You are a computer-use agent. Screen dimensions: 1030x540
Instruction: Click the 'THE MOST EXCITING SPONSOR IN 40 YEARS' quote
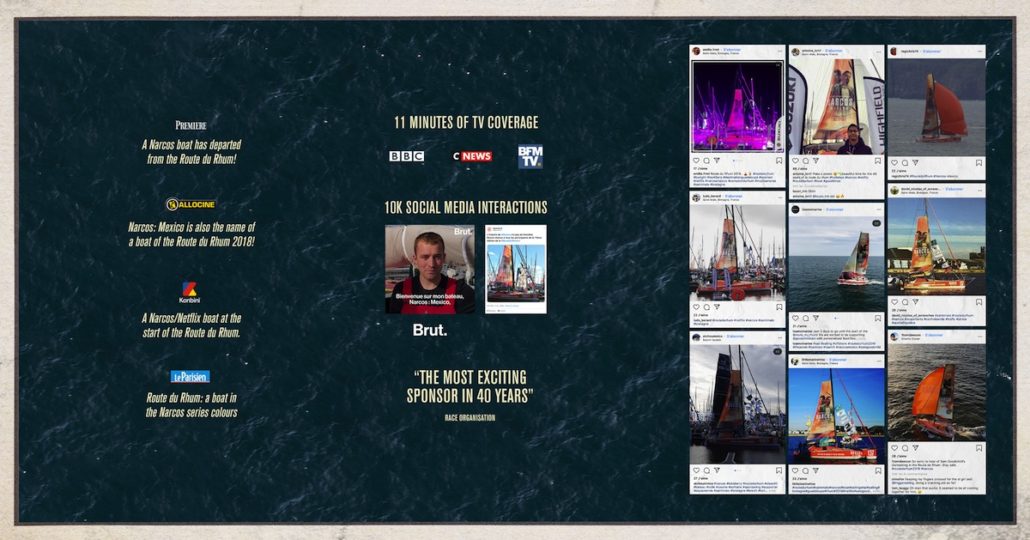click(x=470, y=386)
